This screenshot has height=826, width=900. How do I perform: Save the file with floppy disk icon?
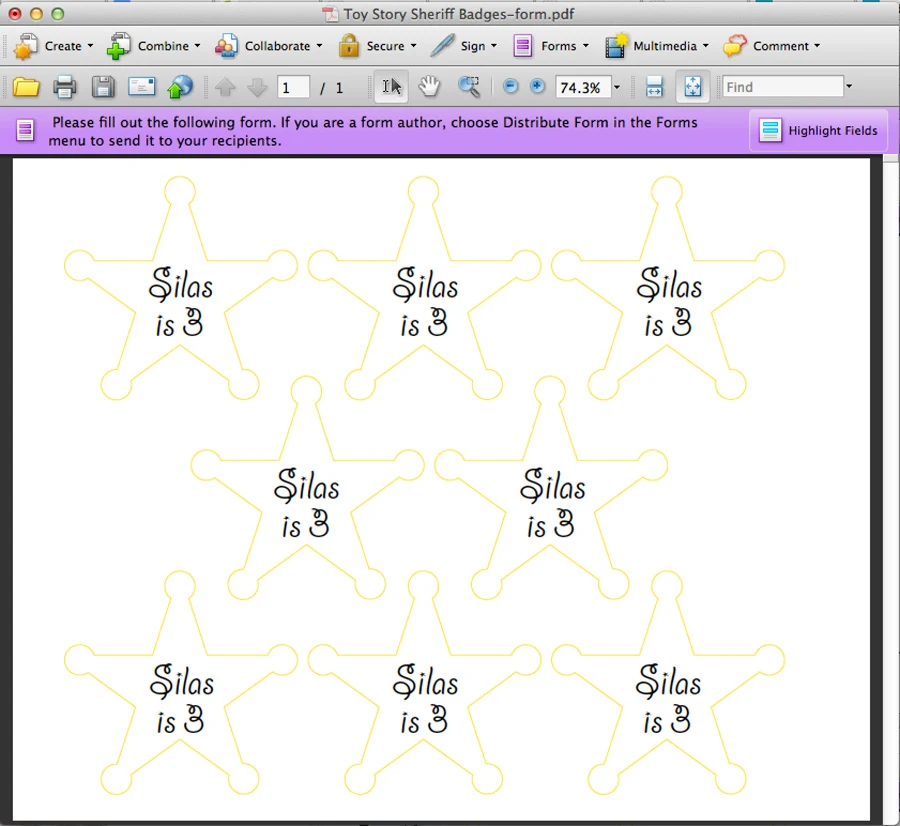click(x=103, y=87)
